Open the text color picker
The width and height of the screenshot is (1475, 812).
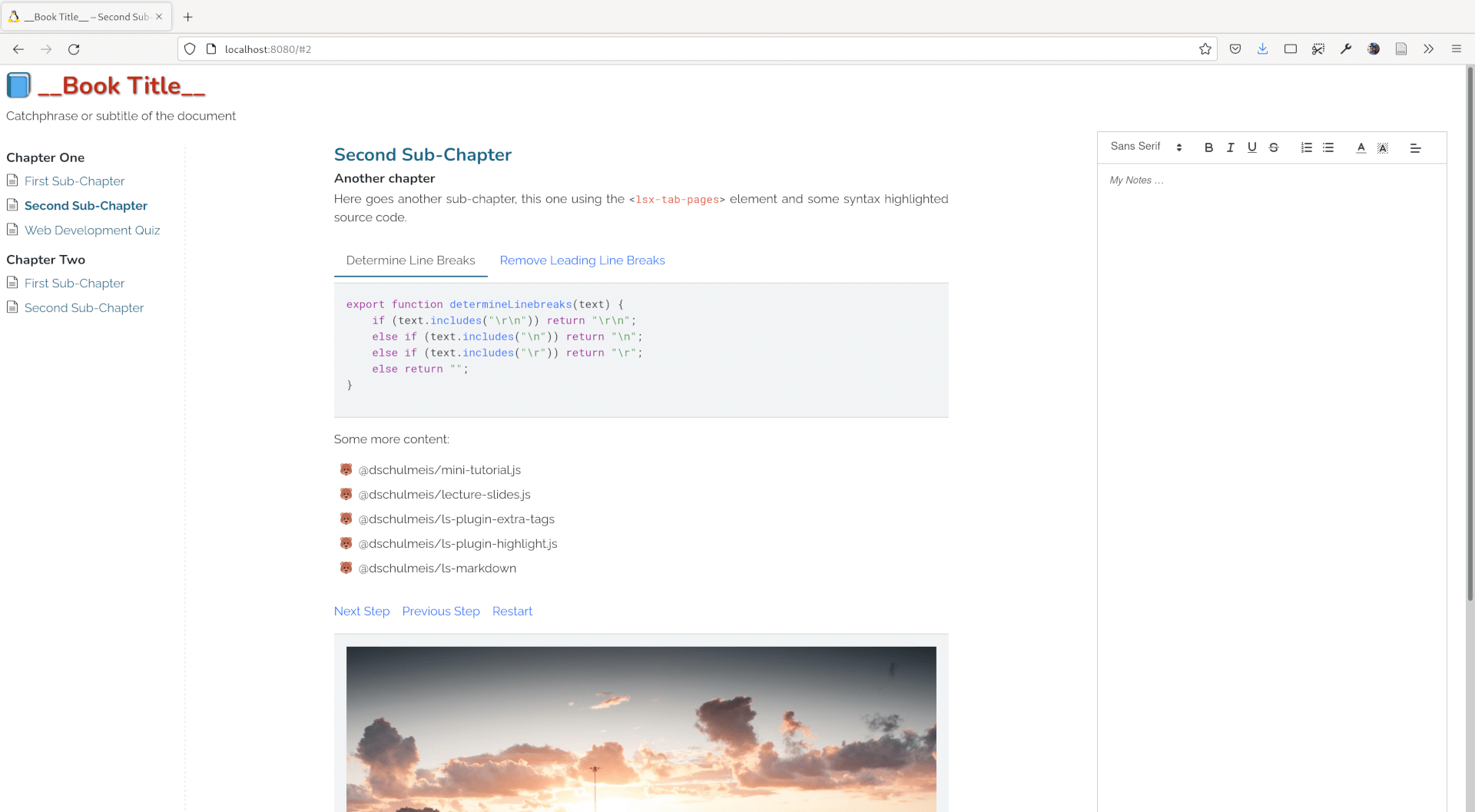click(1361, 147)
